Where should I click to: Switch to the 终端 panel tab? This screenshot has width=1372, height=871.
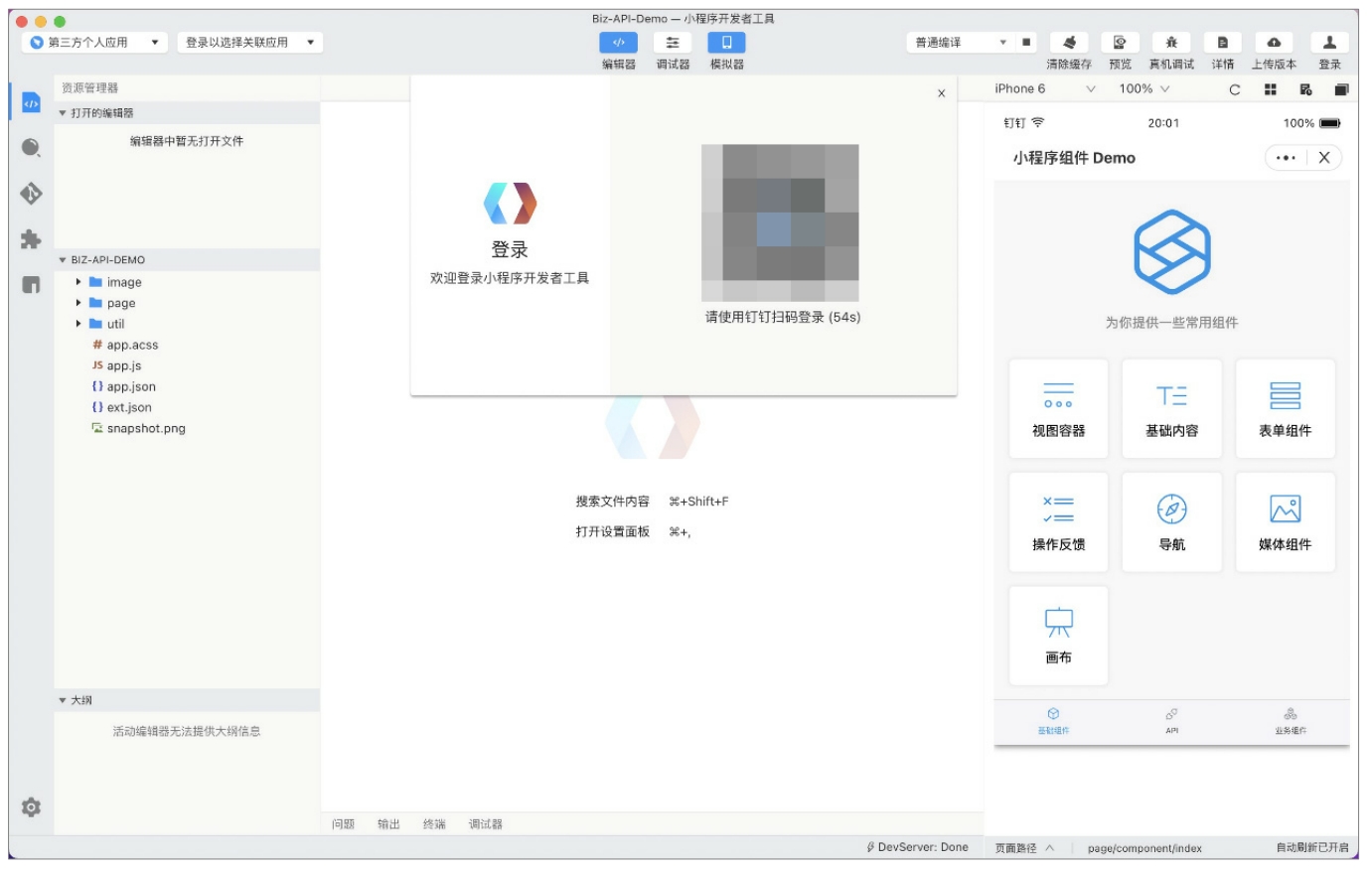tap(434, 824)
